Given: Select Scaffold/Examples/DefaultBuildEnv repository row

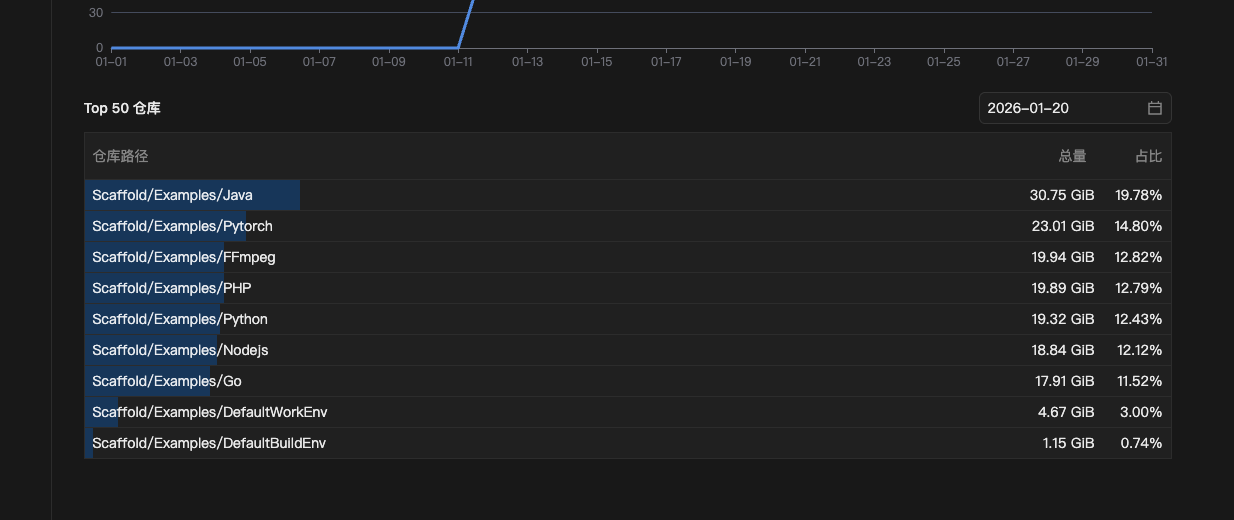Looking at the screenshot, I should click(209, 443).
